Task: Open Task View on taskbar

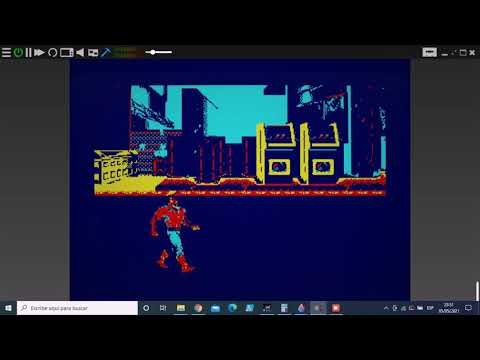Action: (163, 308)
